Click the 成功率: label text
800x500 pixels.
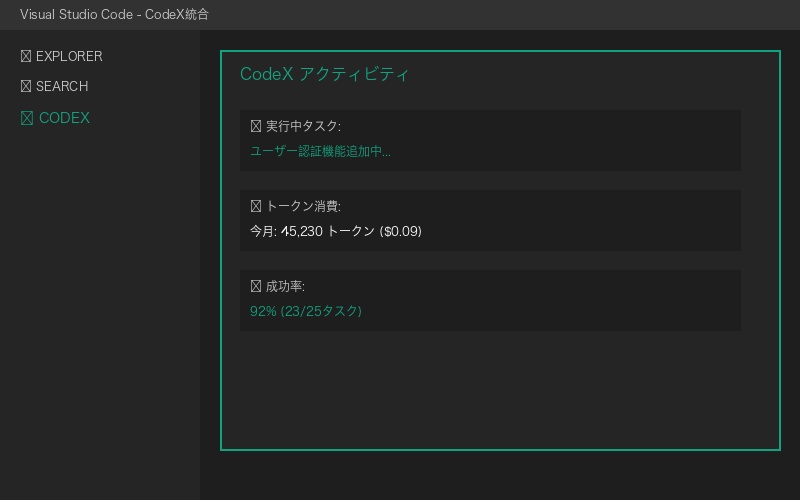point(285,286)
